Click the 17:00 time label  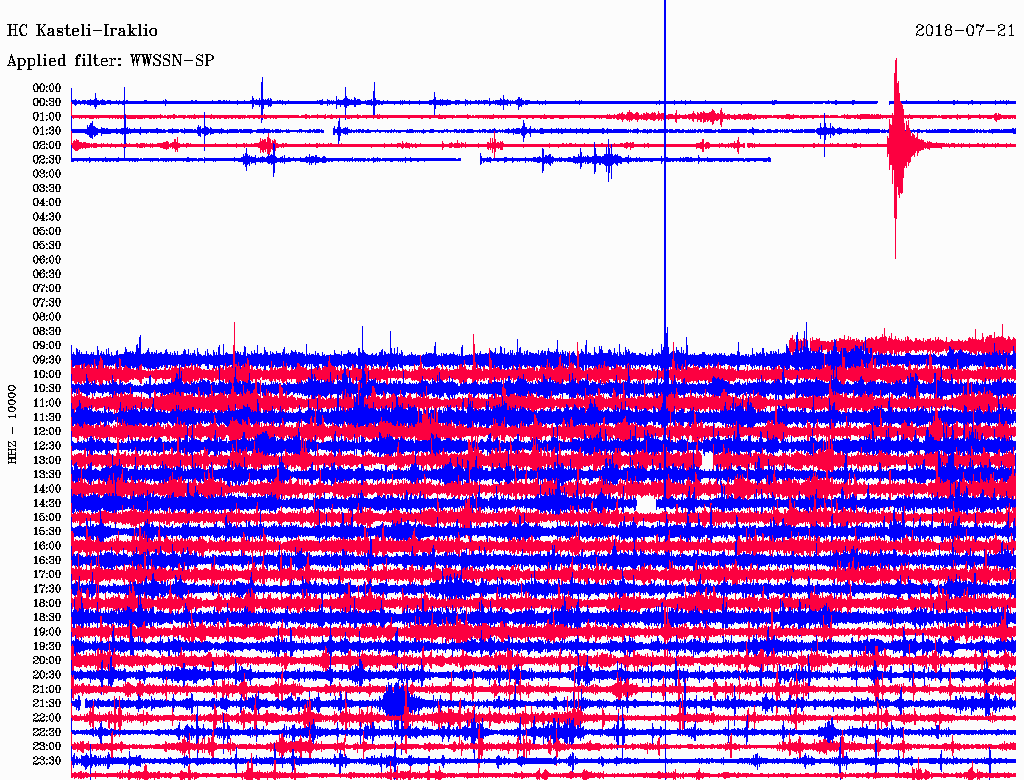click(x=47, y=574)
